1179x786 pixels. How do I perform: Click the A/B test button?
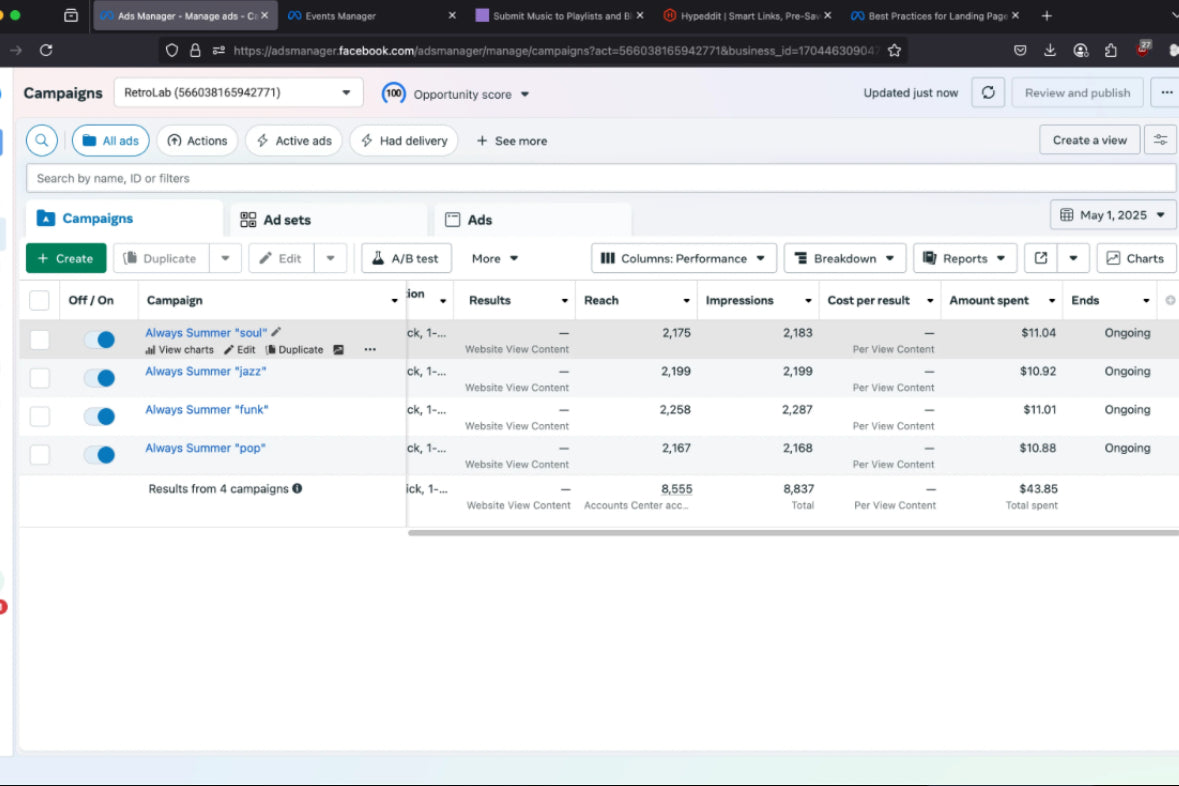pos(406,258)
